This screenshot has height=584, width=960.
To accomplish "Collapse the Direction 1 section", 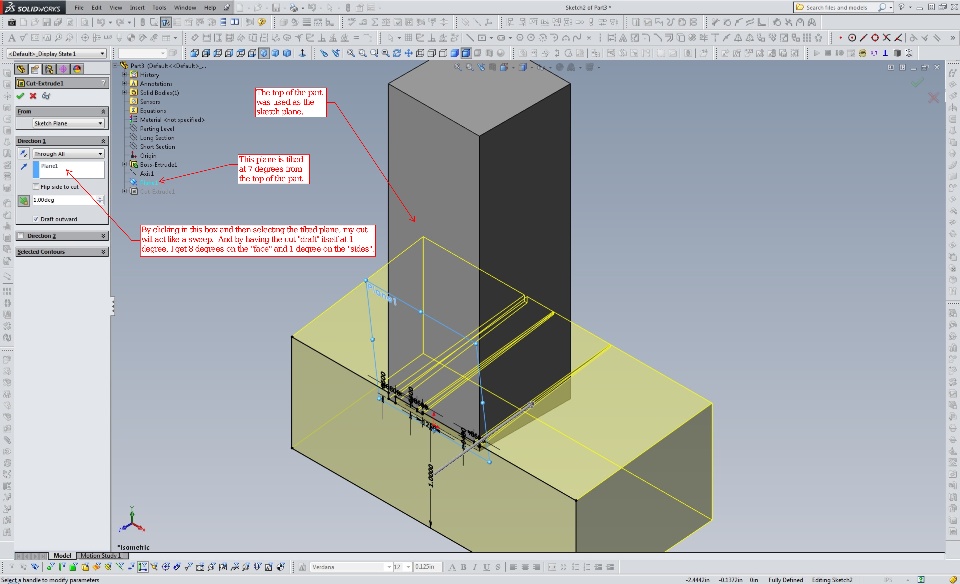I will point(103,141).
